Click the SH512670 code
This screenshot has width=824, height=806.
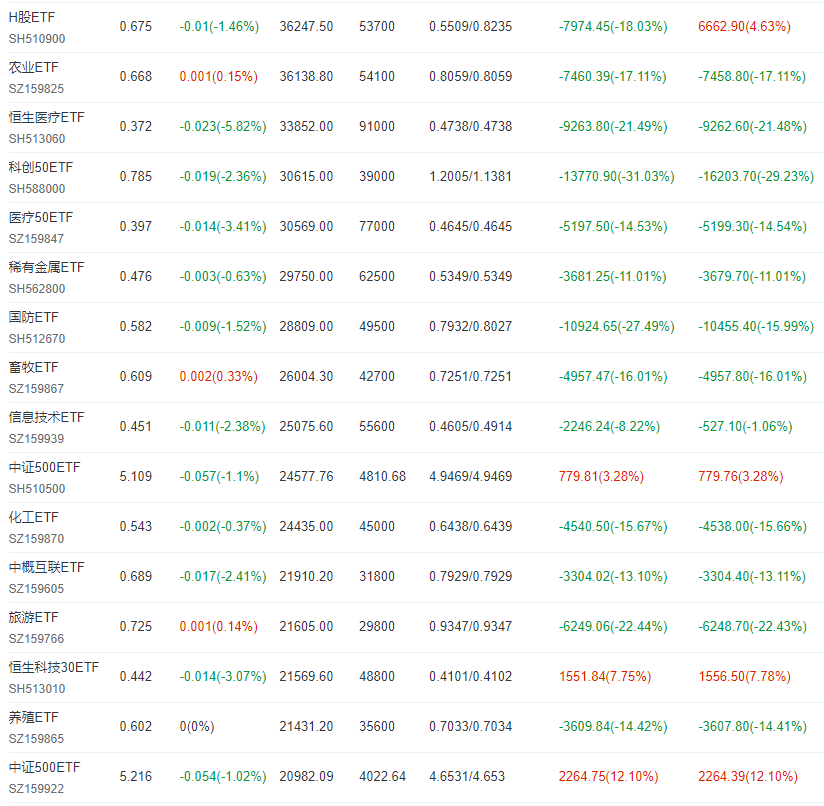click(37, 339)
